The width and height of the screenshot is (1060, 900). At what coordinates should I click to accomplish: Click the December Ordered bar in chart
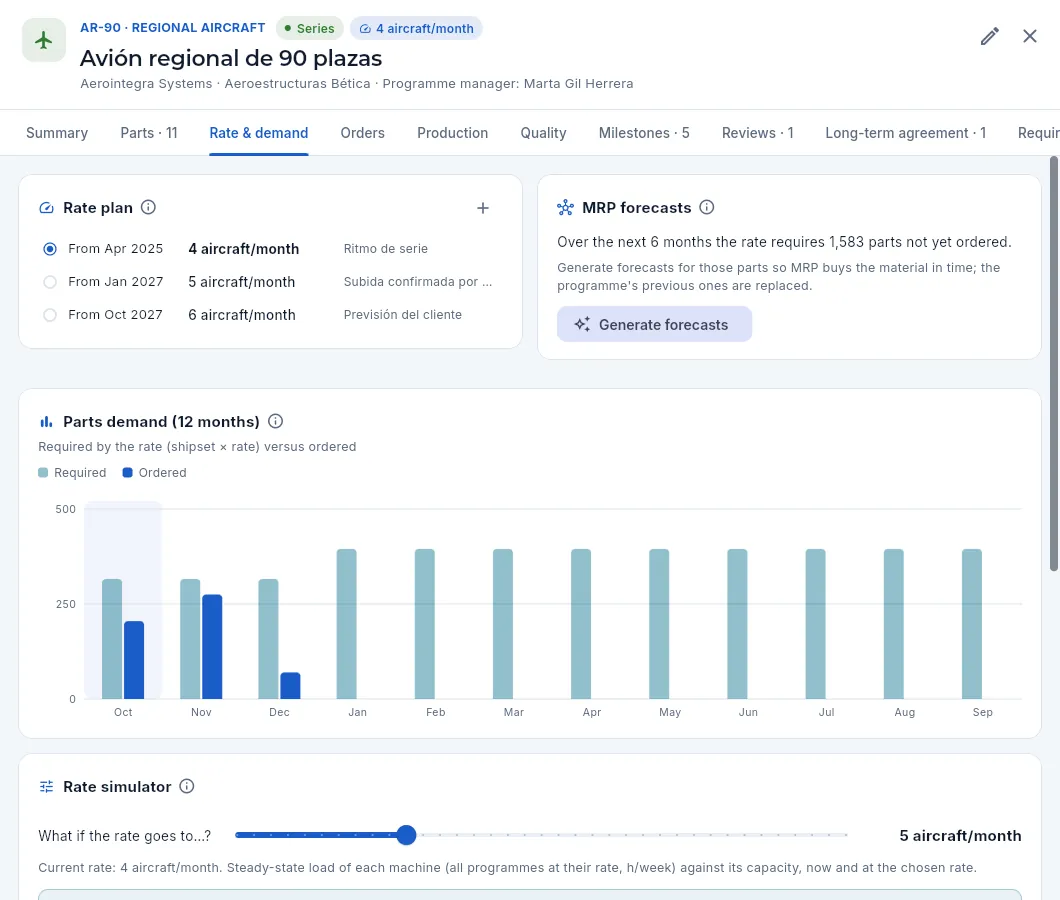291,686
